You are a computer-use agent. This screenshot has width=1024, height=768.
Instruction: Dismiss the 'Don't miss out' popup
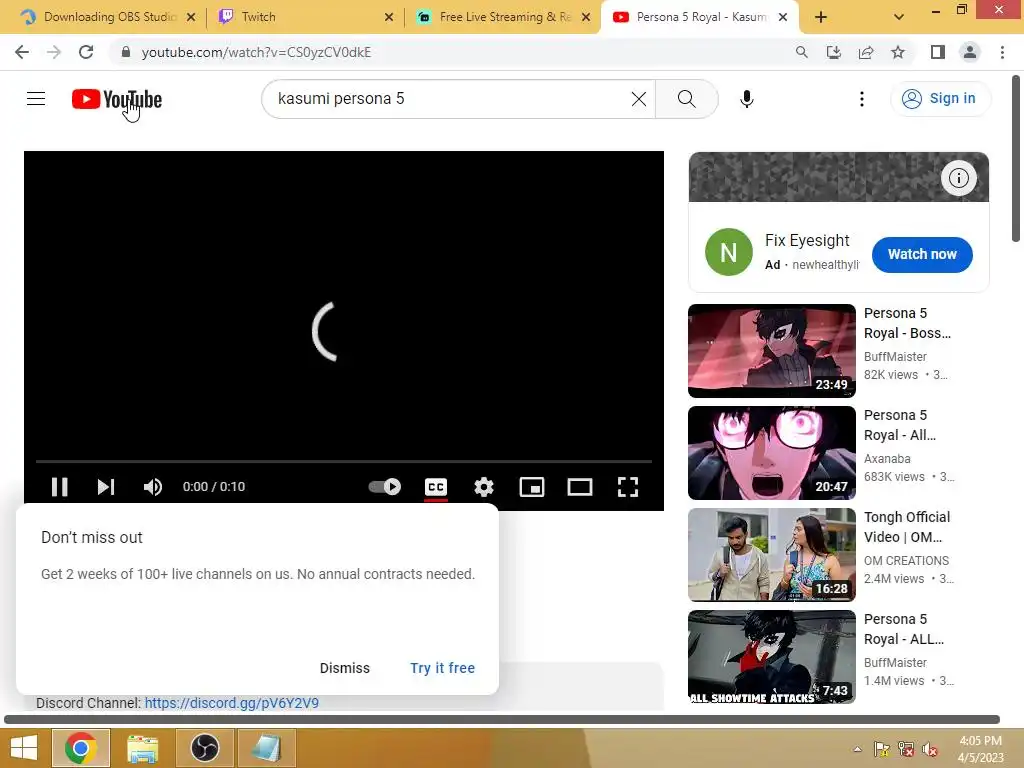(x=345, y=668)
